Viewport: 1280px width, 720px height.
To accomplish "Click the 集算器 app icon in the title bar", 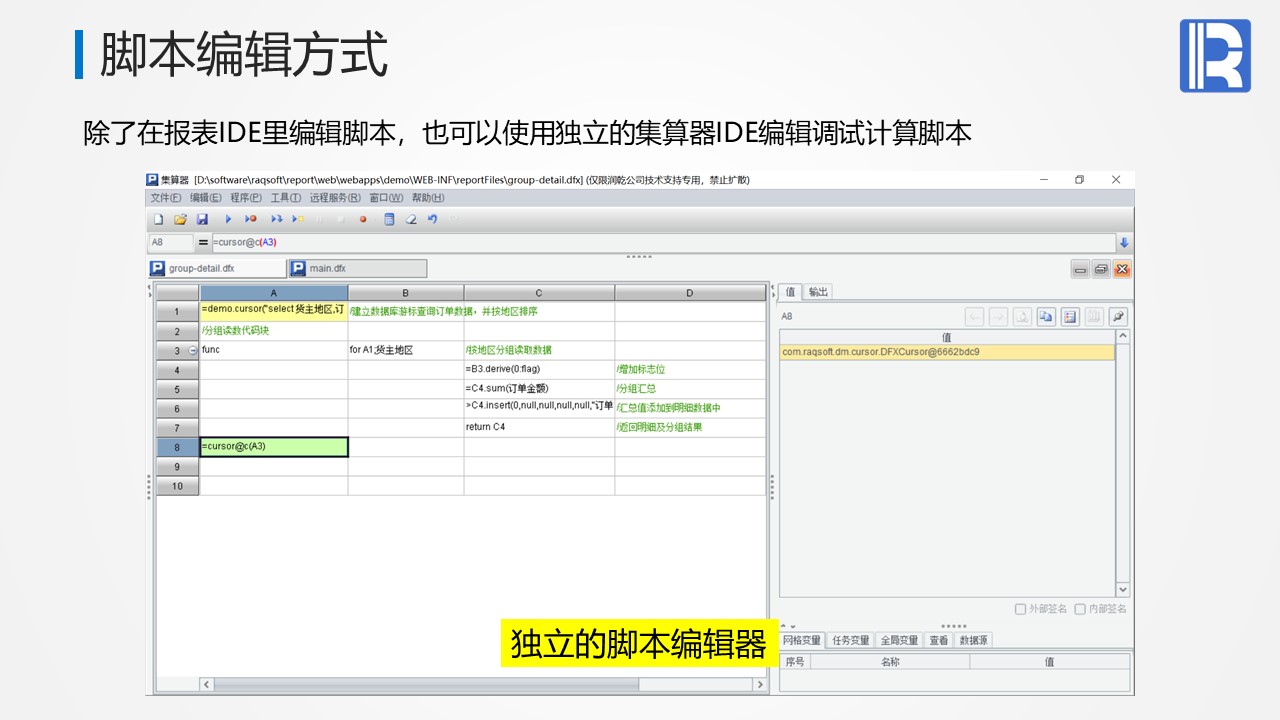I will point(152,180).
